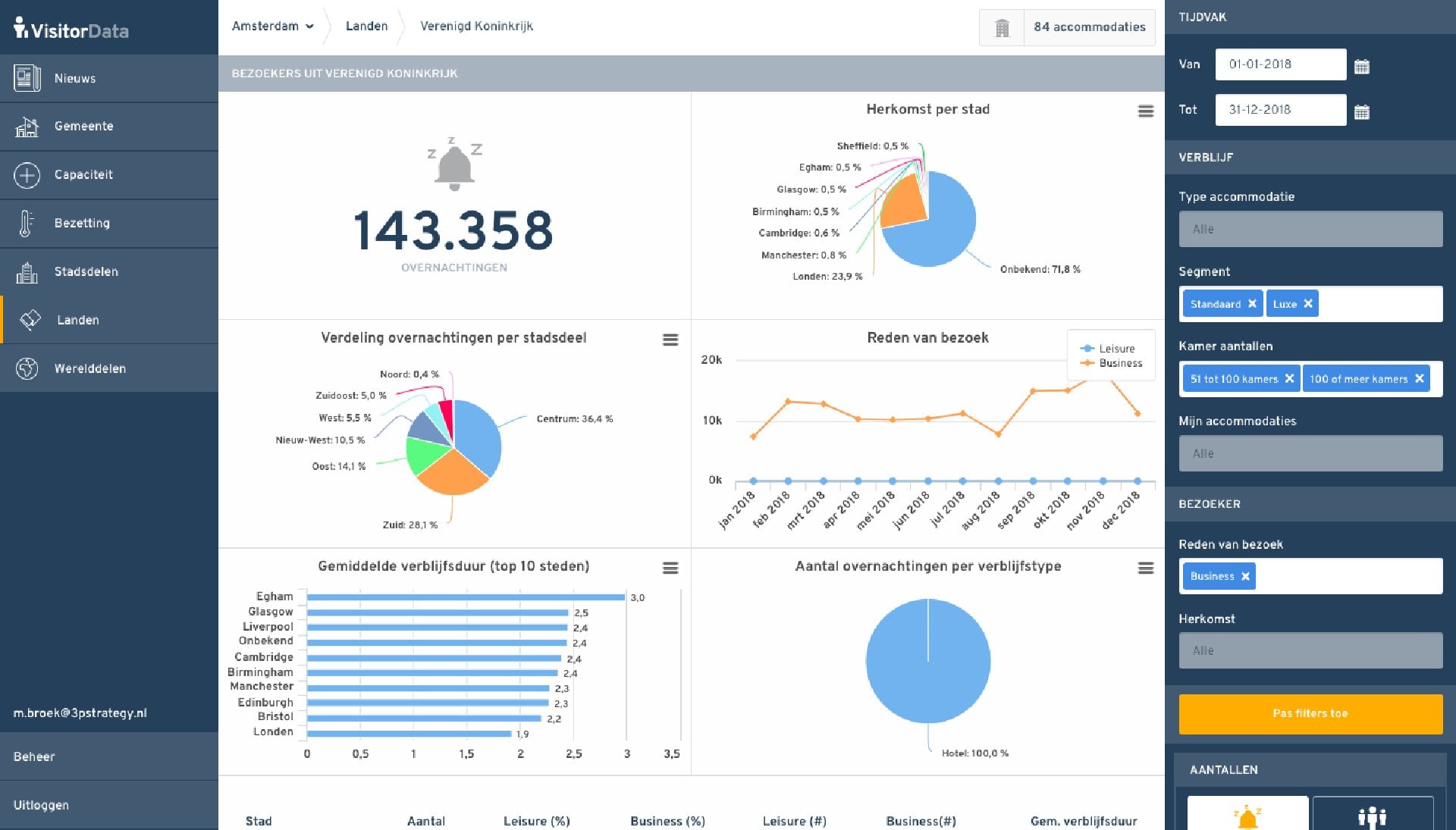
Task: Switch to the visitors view in AANTALLEN
Action: point(1373,815)
